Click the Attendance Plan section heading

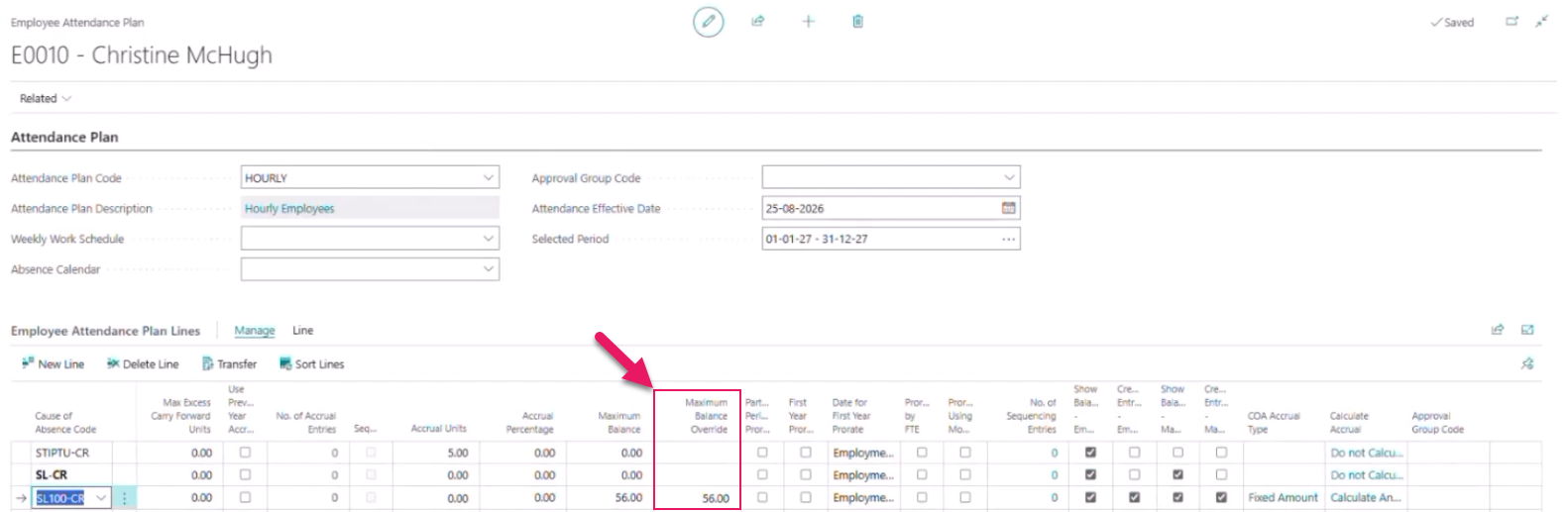point(64,138)
